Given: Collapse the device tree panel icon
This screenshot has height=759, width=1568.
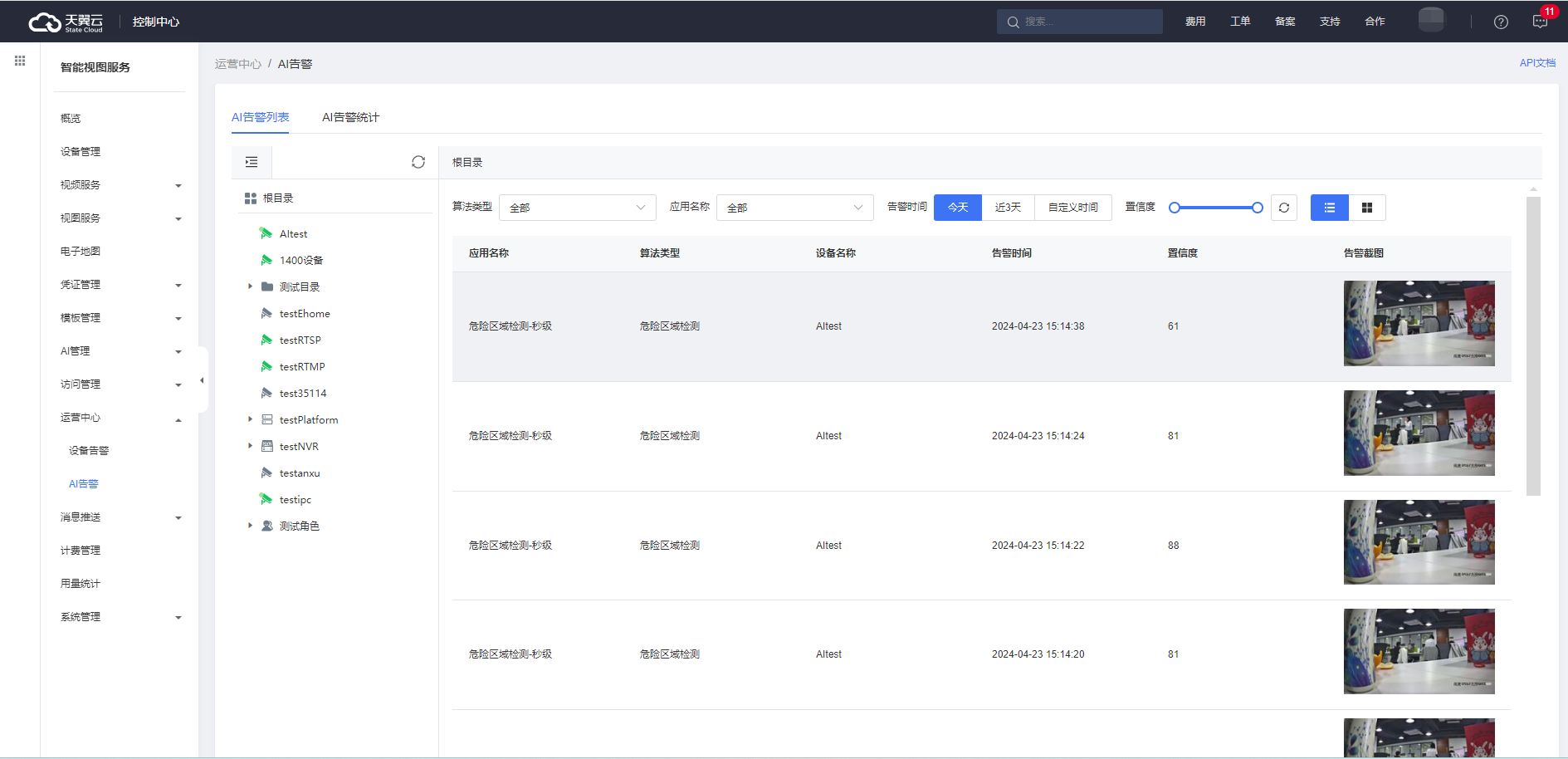Looking at the screenshot, I should tap(252, 162).
